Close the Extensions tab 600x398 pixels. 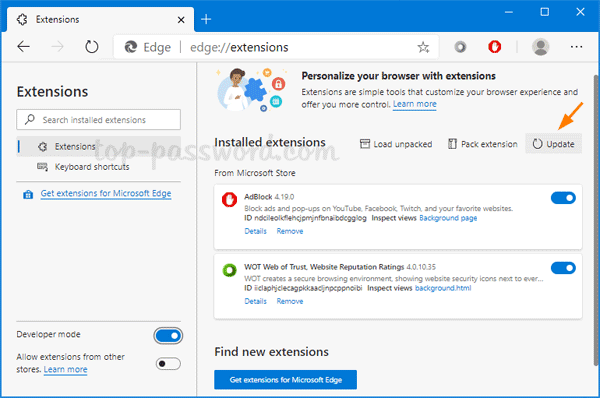(x=181, y=20)
